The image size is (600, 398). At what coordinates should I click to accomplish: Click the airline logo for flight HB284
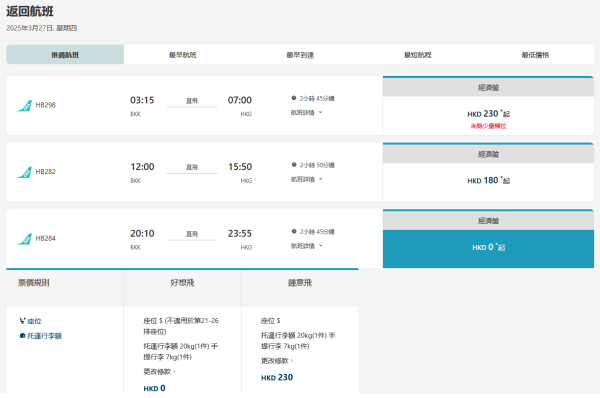pos(24,239)
